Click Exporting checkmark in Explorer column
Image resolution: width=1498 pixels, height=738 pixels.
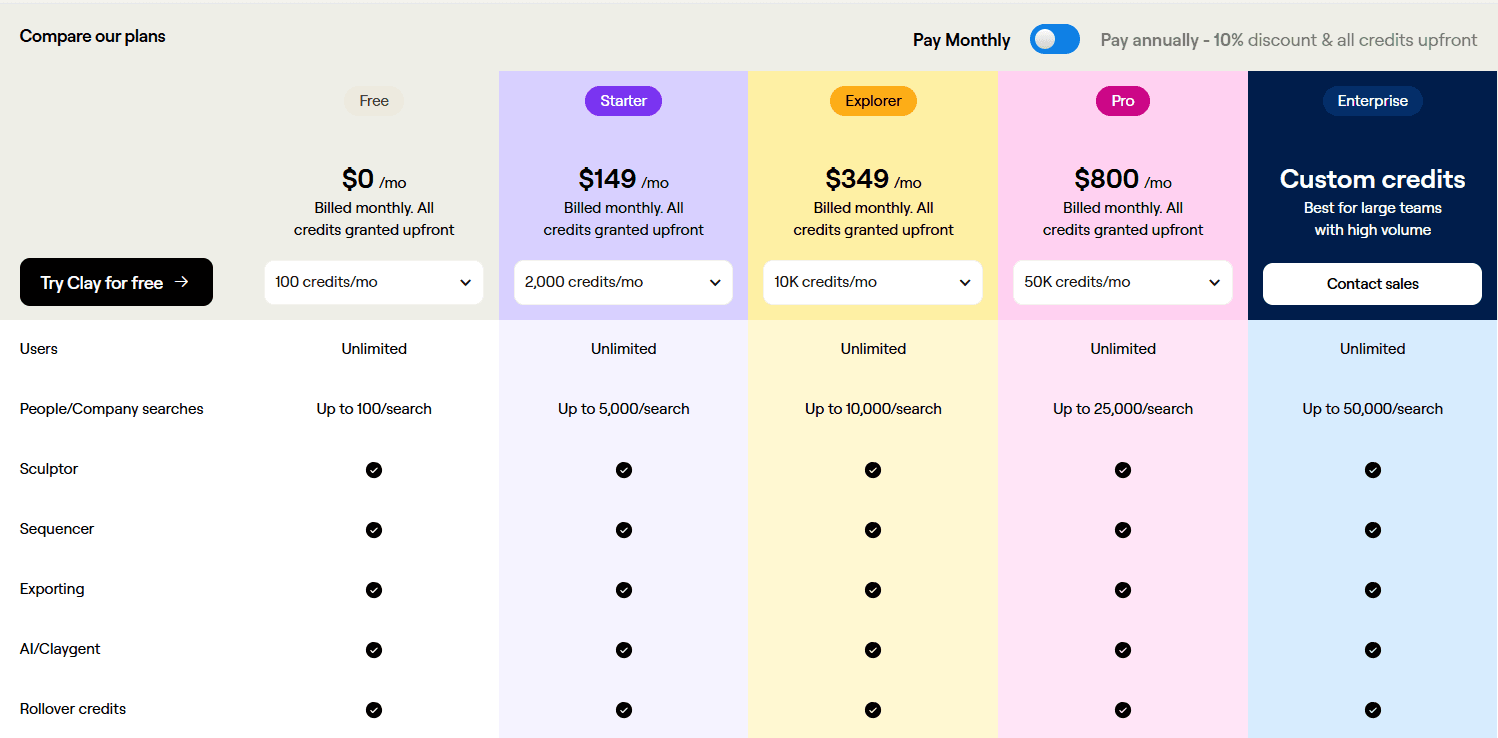873,590
